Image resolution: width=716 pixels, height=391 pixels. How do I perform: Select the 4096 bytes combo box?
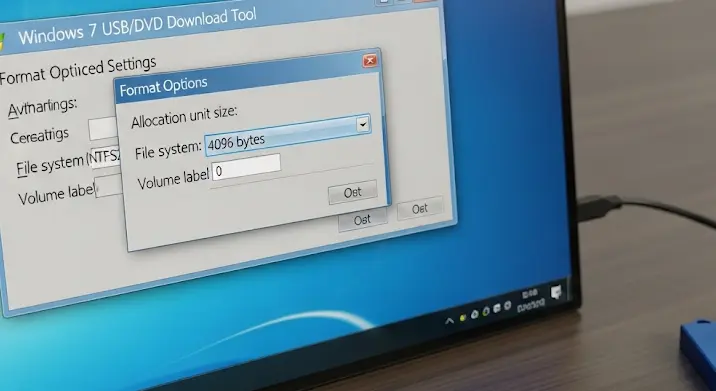pyautogui.click(x=287, y=135)
